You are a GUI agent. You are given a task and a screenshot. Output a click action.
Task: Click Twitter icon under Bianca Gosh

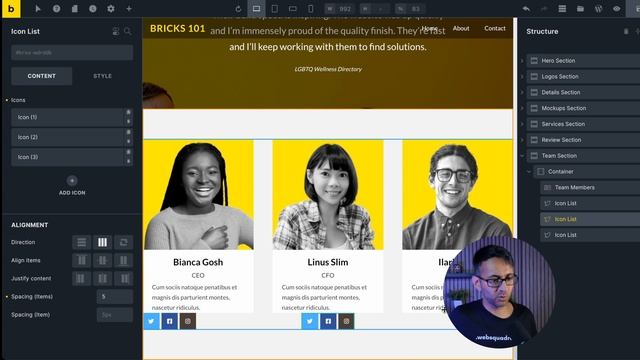pyautogui.click(x=151, y=321)
